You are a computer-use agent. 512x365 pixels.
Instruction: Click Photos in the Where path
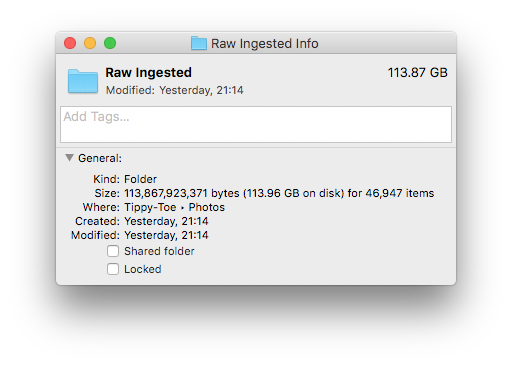tap(207, 207)
